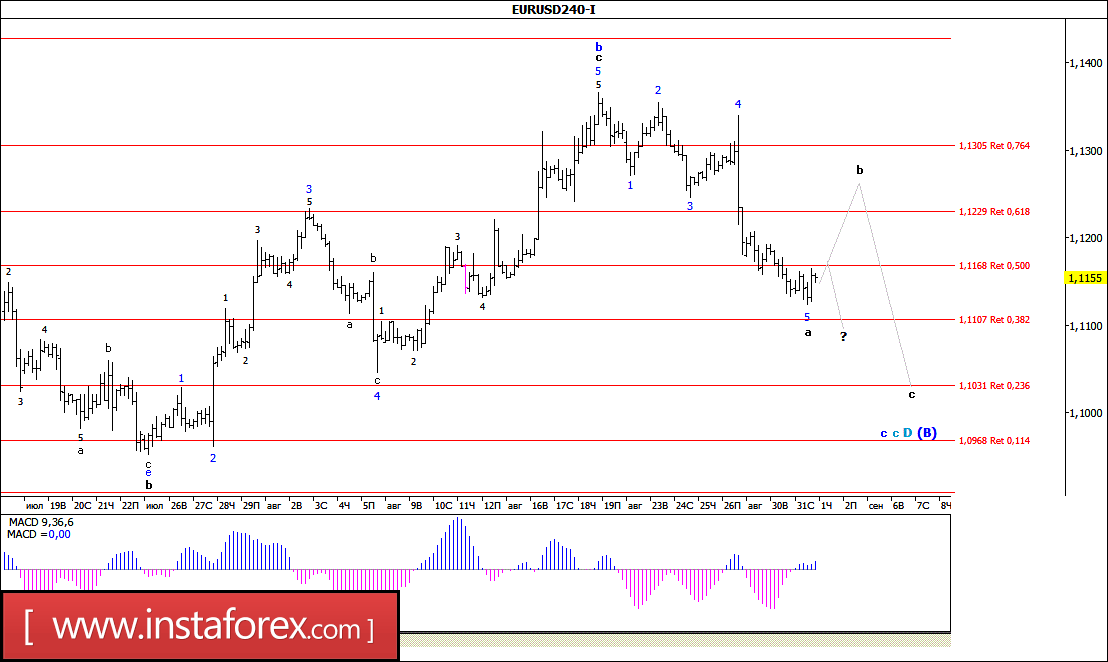This screenshot has height=662, width=1108.
Task: Click the 24С date label
Action: coord(684,506)
